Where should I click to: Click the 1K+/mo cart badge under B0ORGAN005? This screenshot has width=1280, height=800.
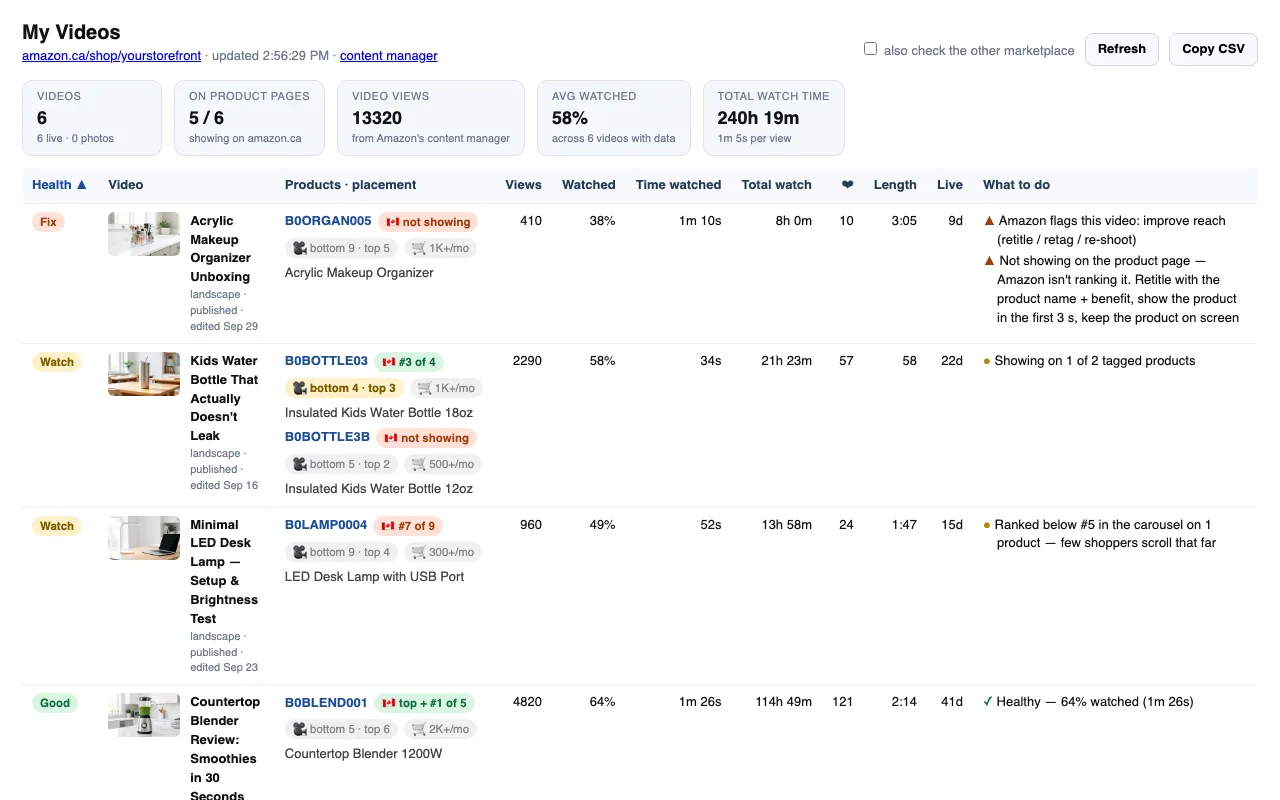tap(441, 248)
